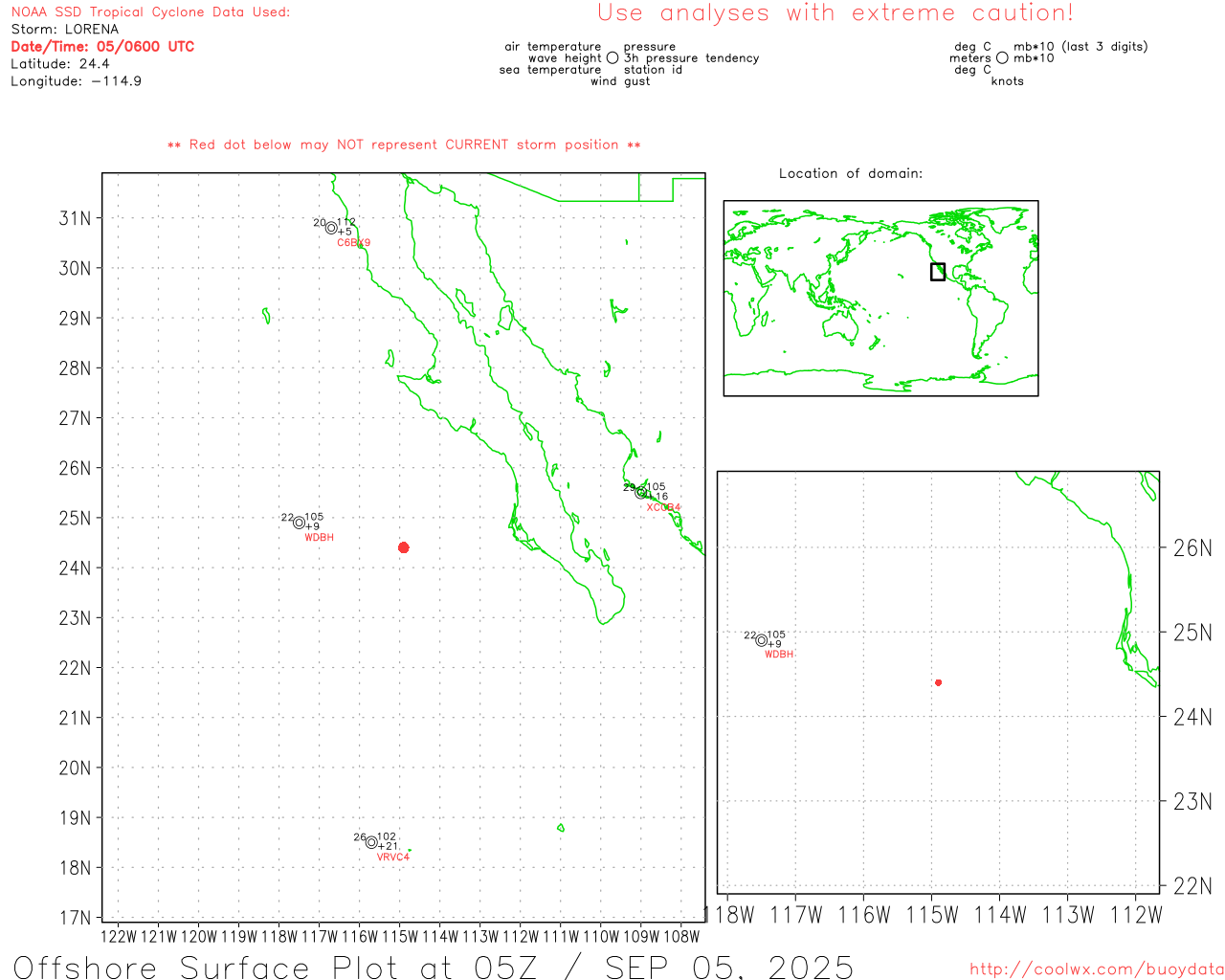Click the Latitude: 24.4 line
Image resolution: width=1225 pixels, height=980 pixels.
pyautogui.click(x=60, y=64)
